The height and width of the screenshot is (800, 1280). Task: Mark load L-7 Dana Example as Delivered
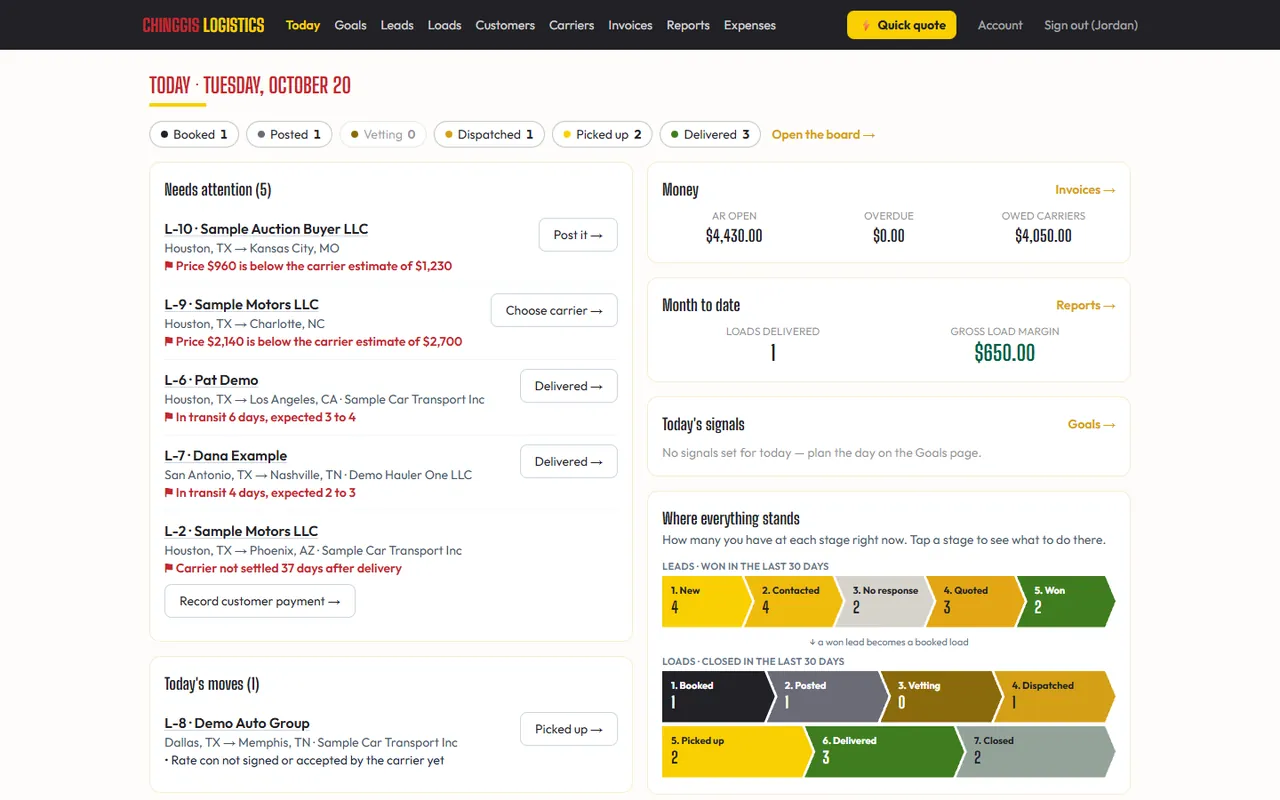click(569, 462)
